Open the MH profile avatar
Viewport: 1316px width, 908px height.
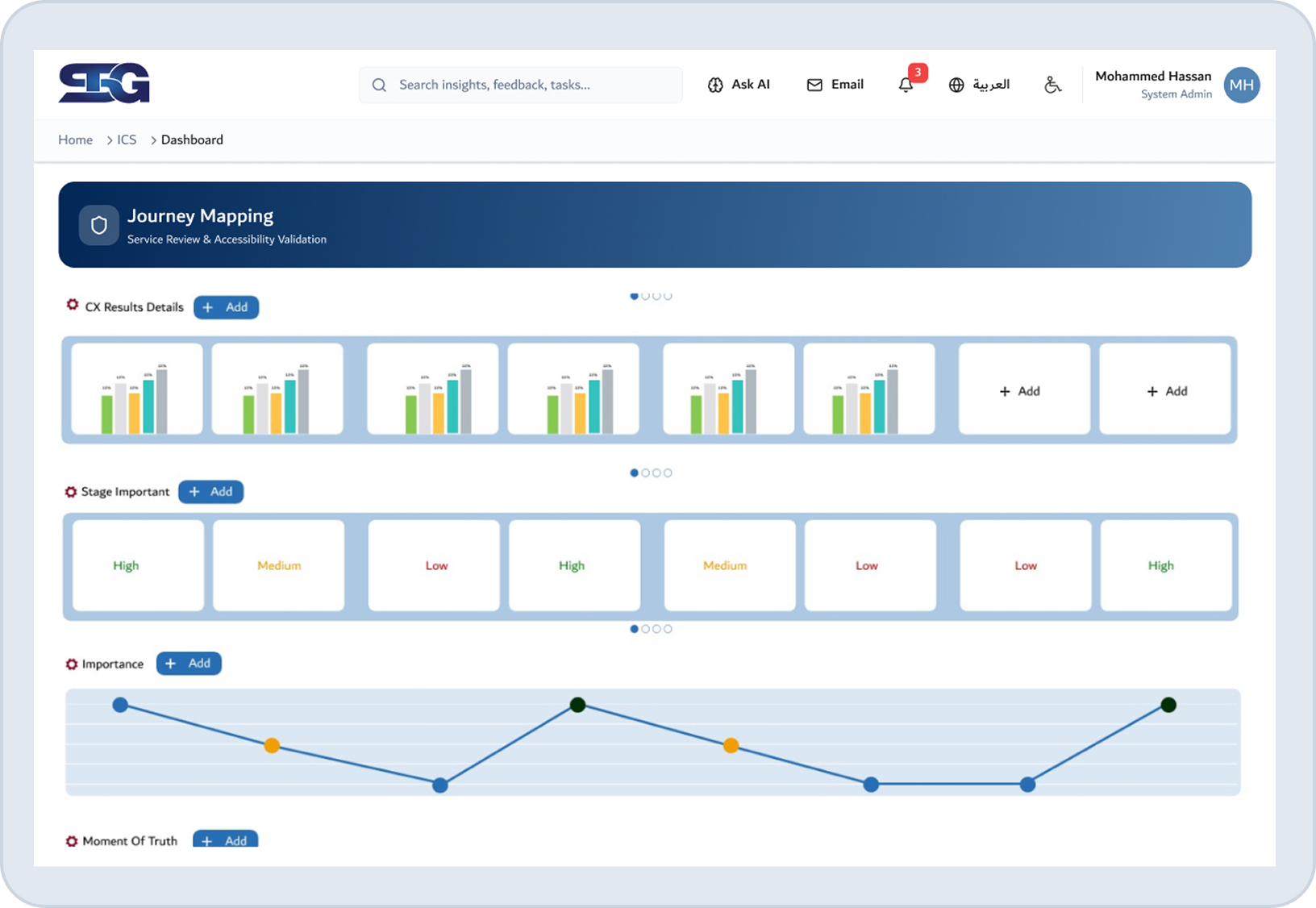coord(1241,85)
